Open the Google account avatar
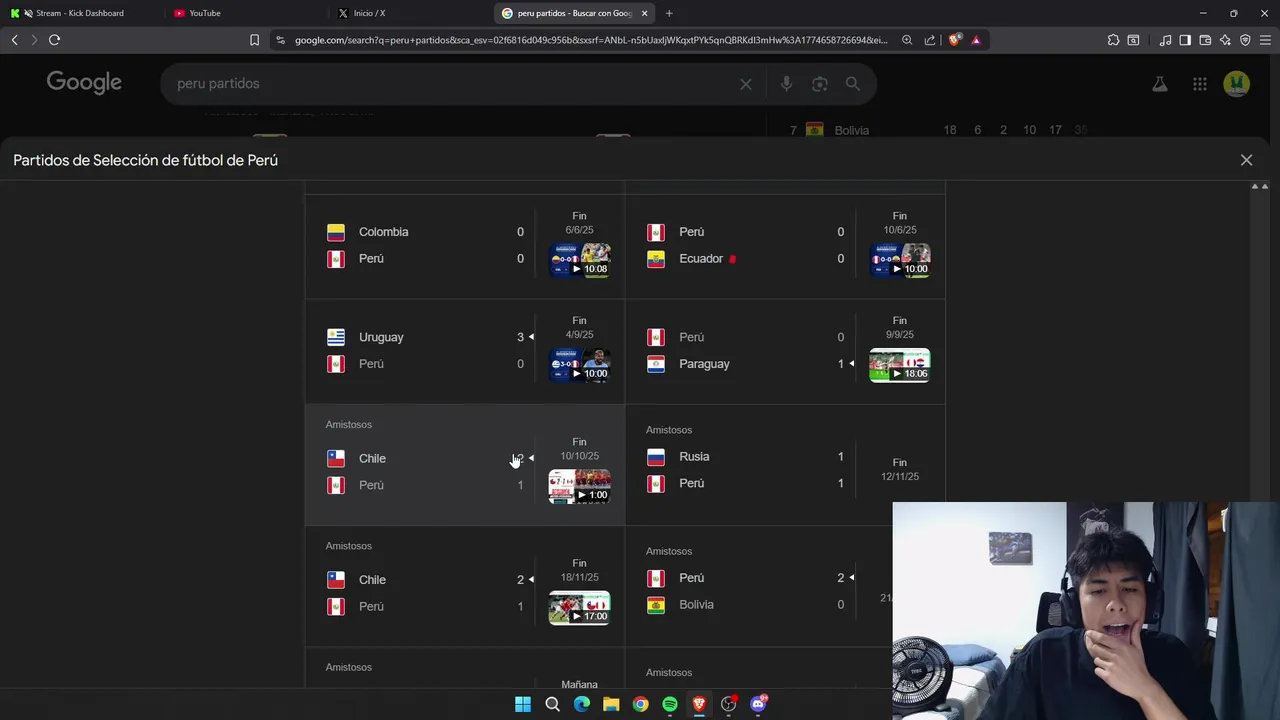1280x720 pixels. tap(1237, 83)
